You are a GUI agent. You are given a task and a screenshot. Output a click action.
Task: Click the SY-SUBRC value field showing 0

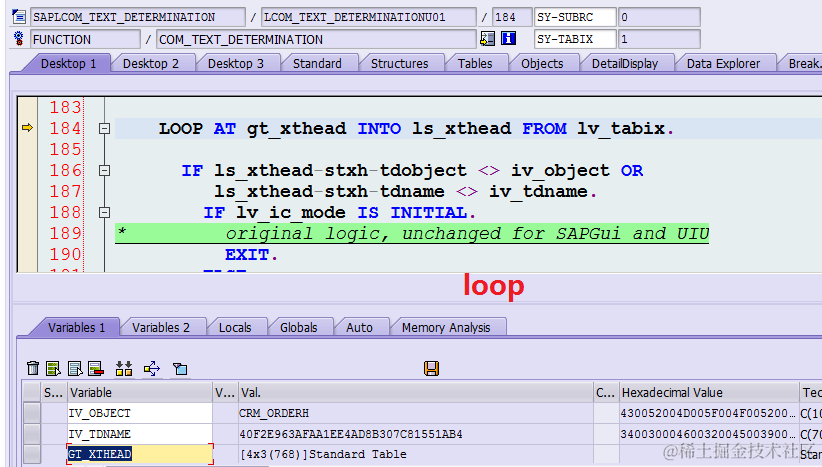[x=659, y=17]
